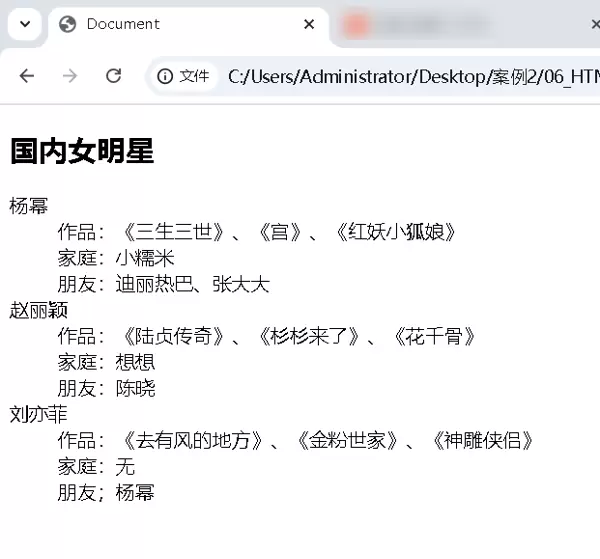
Task: Select the 朋友：迪丽热巴、张大大 line
Action: point(163,284)
